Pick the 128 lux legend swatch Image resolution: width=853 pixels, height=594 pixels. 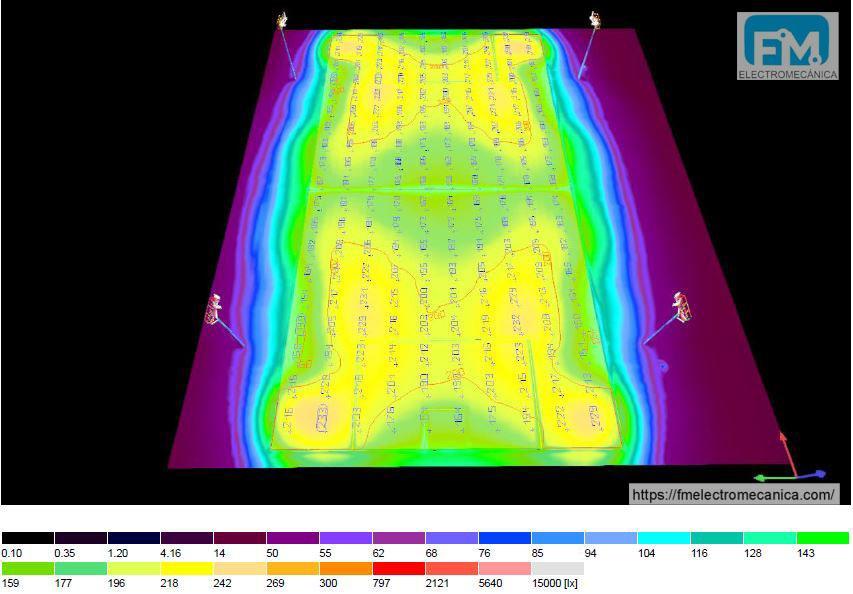(770, 538)
